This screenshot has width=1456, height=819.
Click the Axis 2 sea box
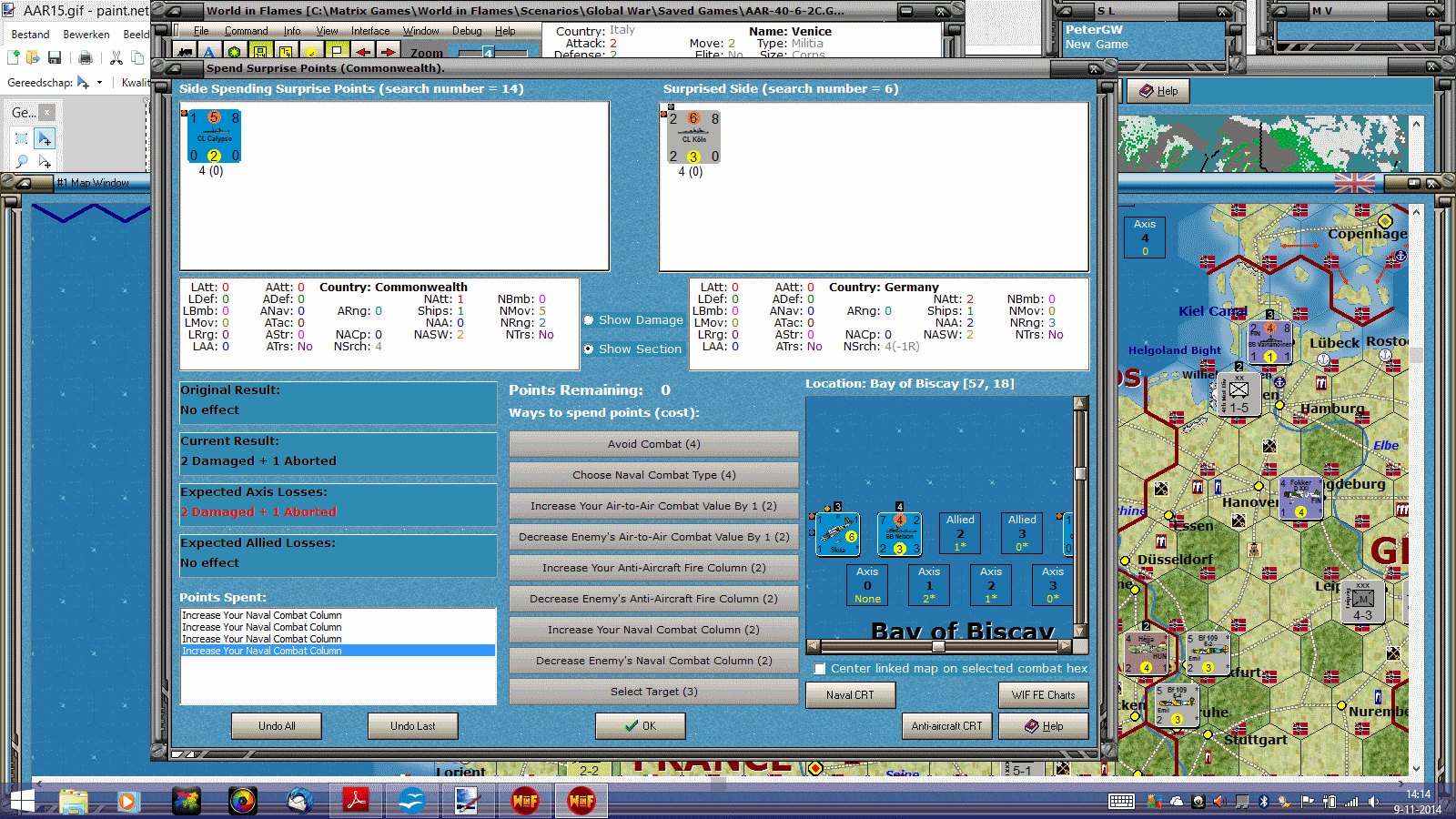[991, 585]
